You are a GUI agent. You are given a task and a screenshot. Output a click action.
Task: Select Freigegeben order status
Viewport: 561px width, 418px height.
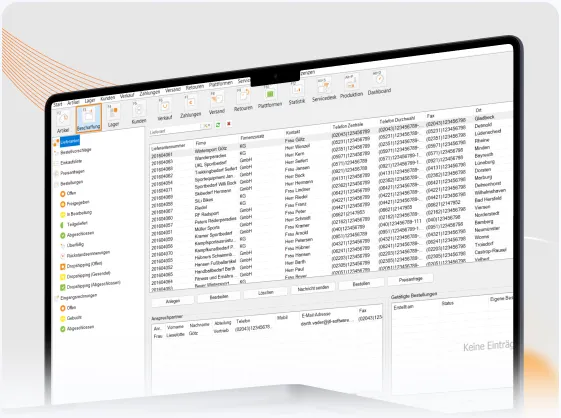[x=78, y=203]
